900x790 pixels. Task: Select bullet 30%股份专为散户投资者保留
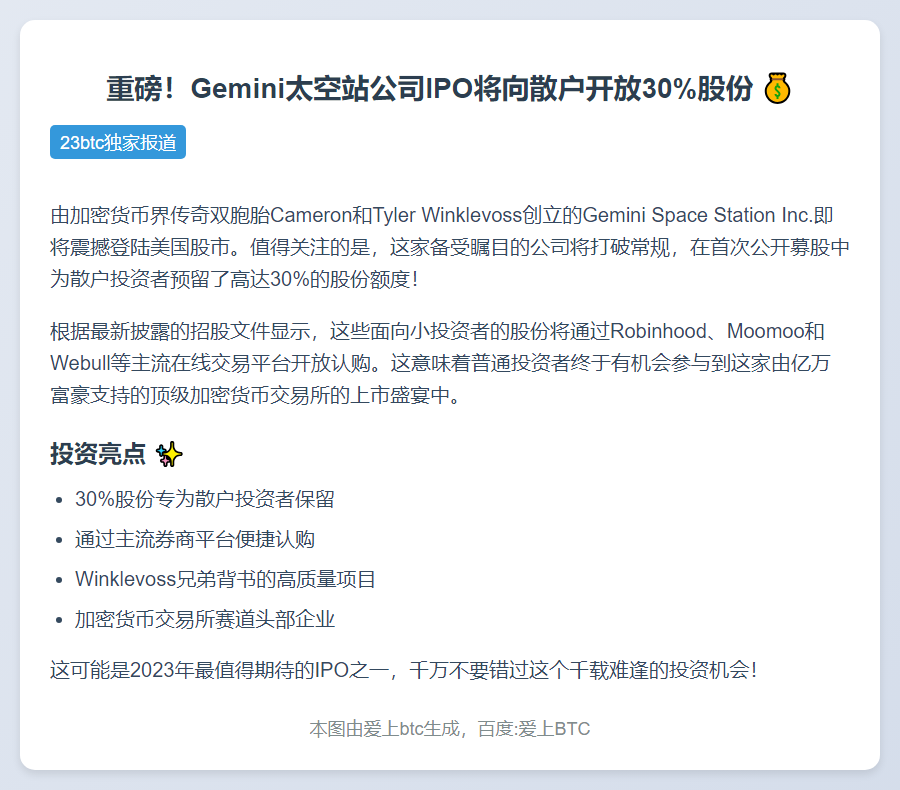point(204,499)
